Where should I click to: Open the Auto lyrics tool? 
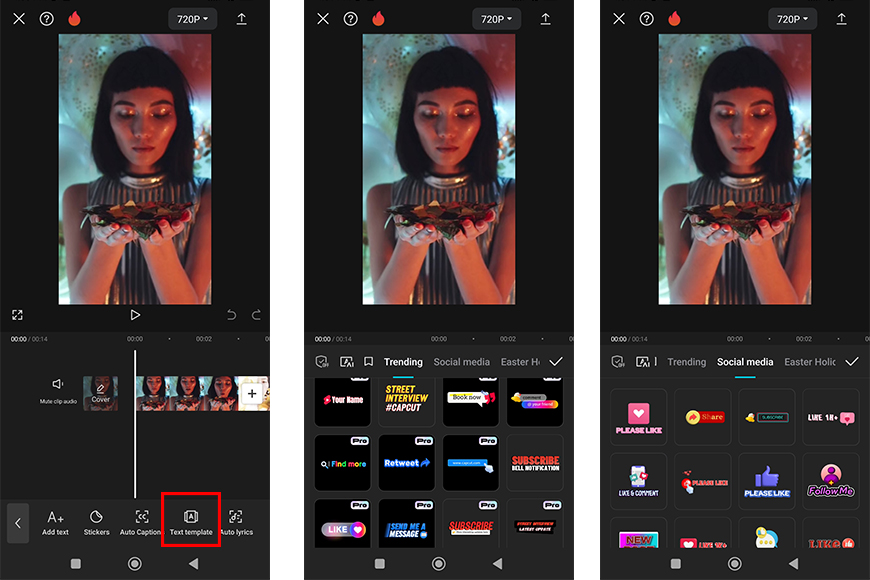(236, 521)
